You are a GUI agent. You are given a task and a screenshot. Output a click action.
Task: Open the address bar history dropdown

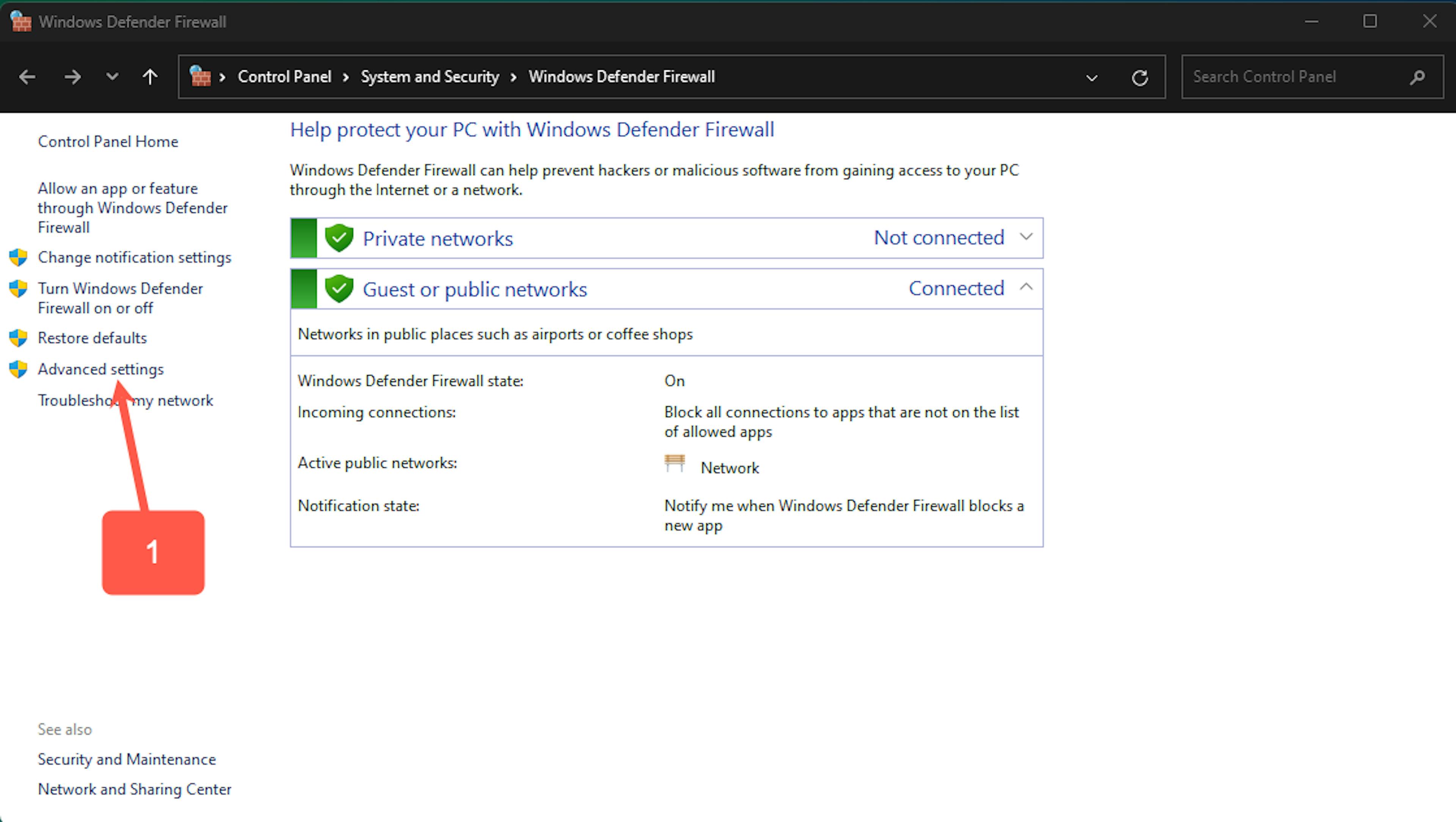point(1092,77)
